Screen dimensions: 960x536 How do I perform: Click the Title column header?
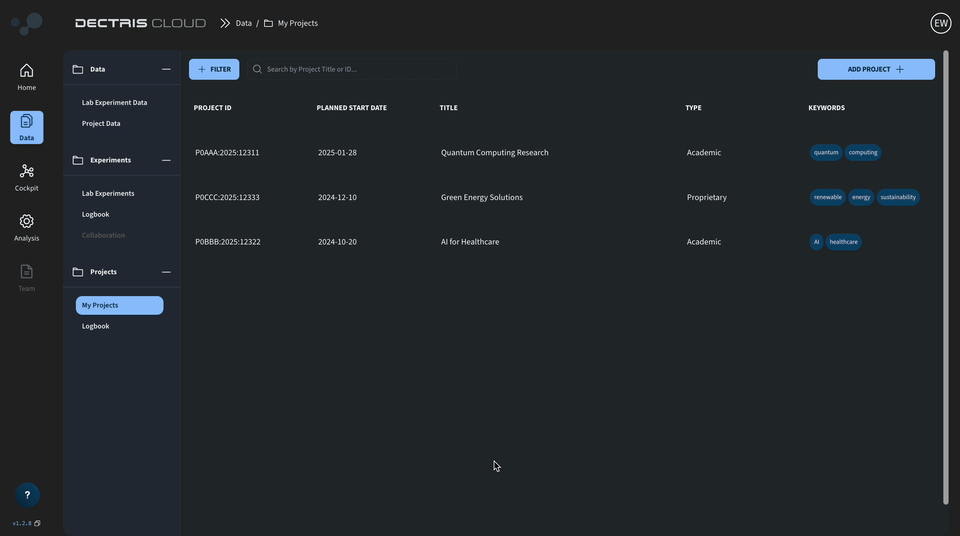tap(448, 108)
